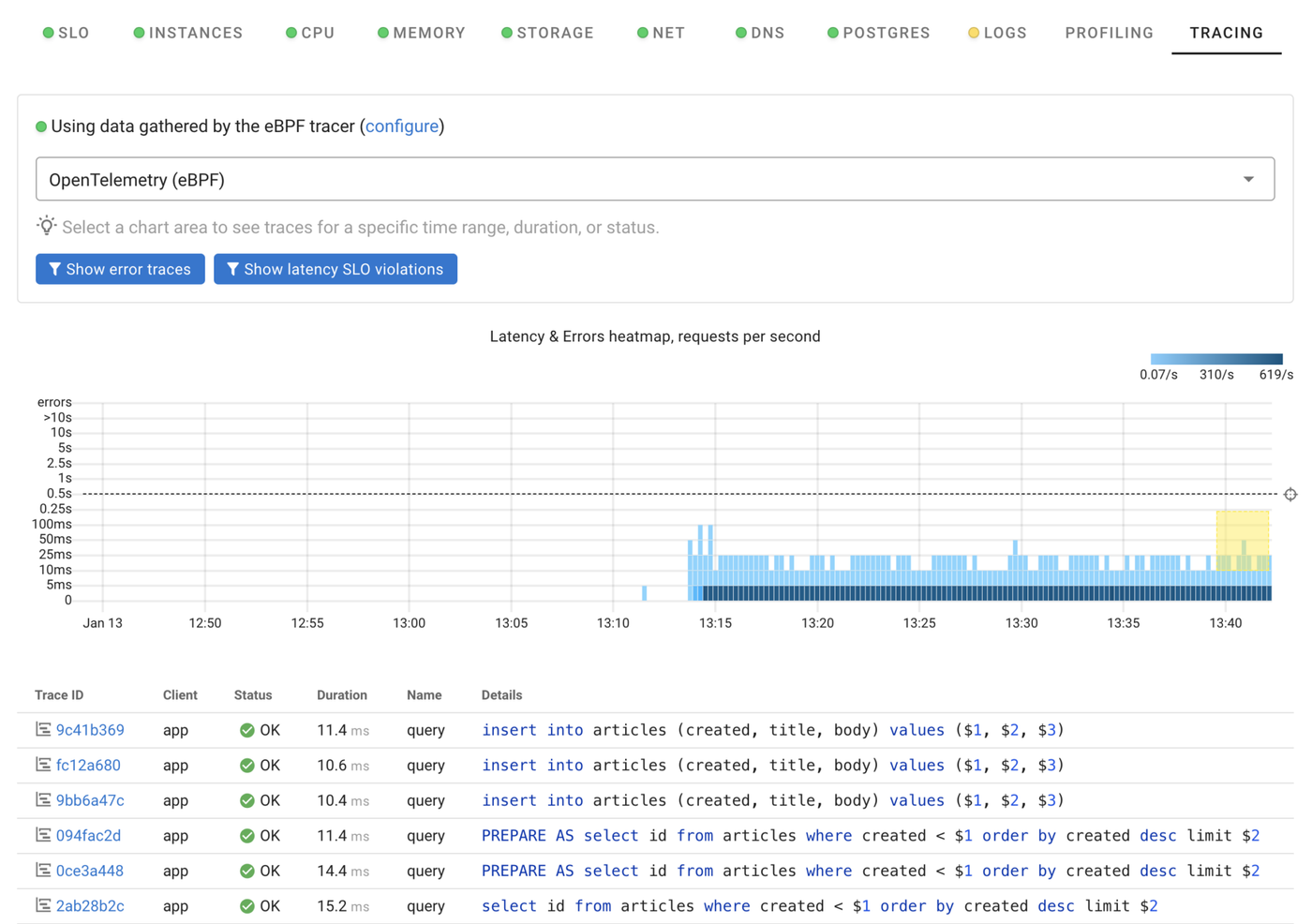Click the Show latency SLO violations button

tap(335, 269)
